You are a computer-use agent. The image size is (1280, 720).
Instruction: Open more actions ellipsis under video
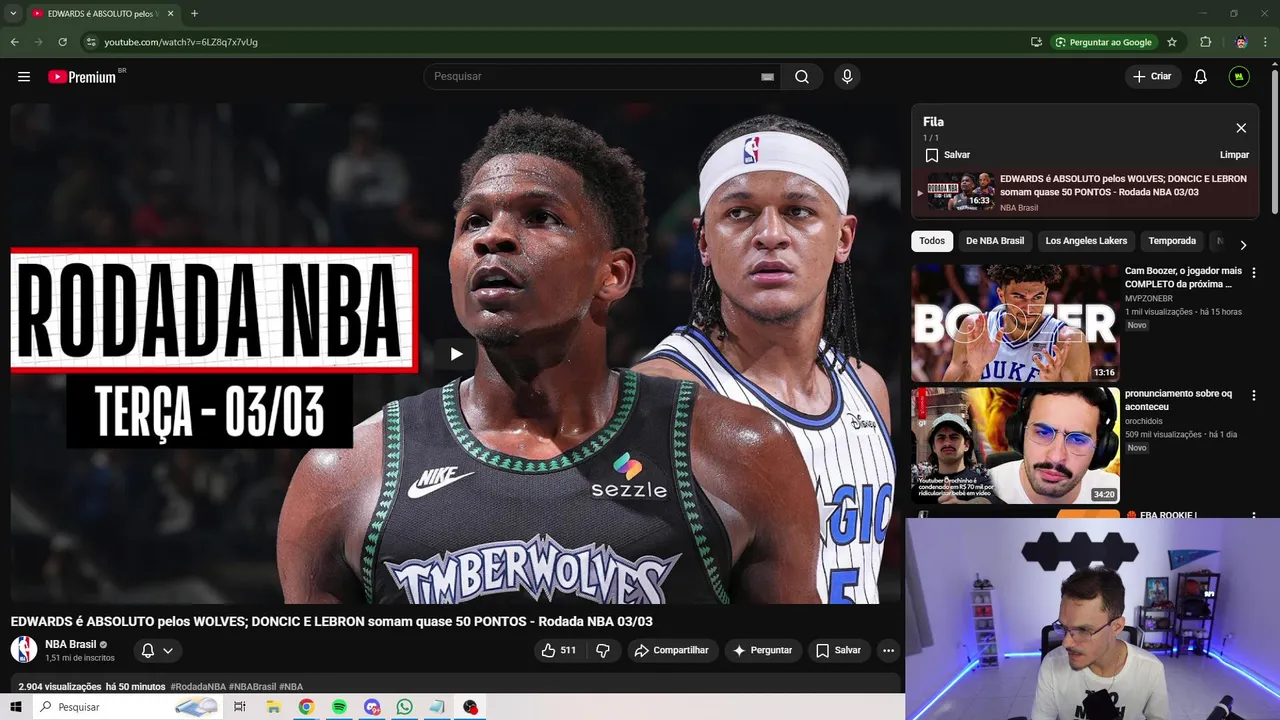tap(888, 650)
